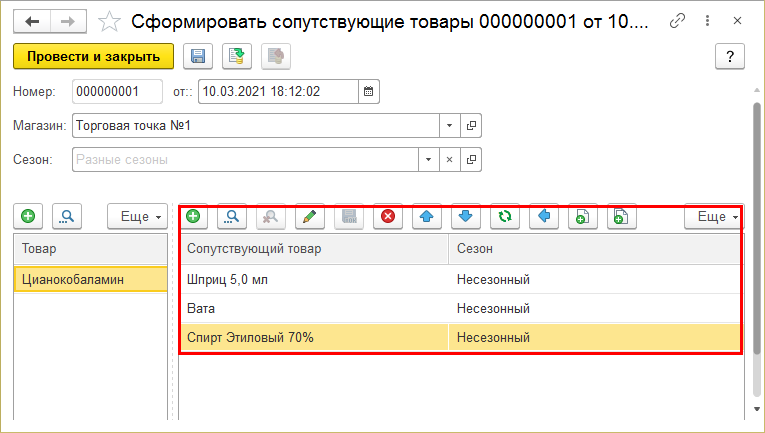This screenshot has height=433, width=765.
Task: Add document to favorites with star icon
Action: coord(113,20)
